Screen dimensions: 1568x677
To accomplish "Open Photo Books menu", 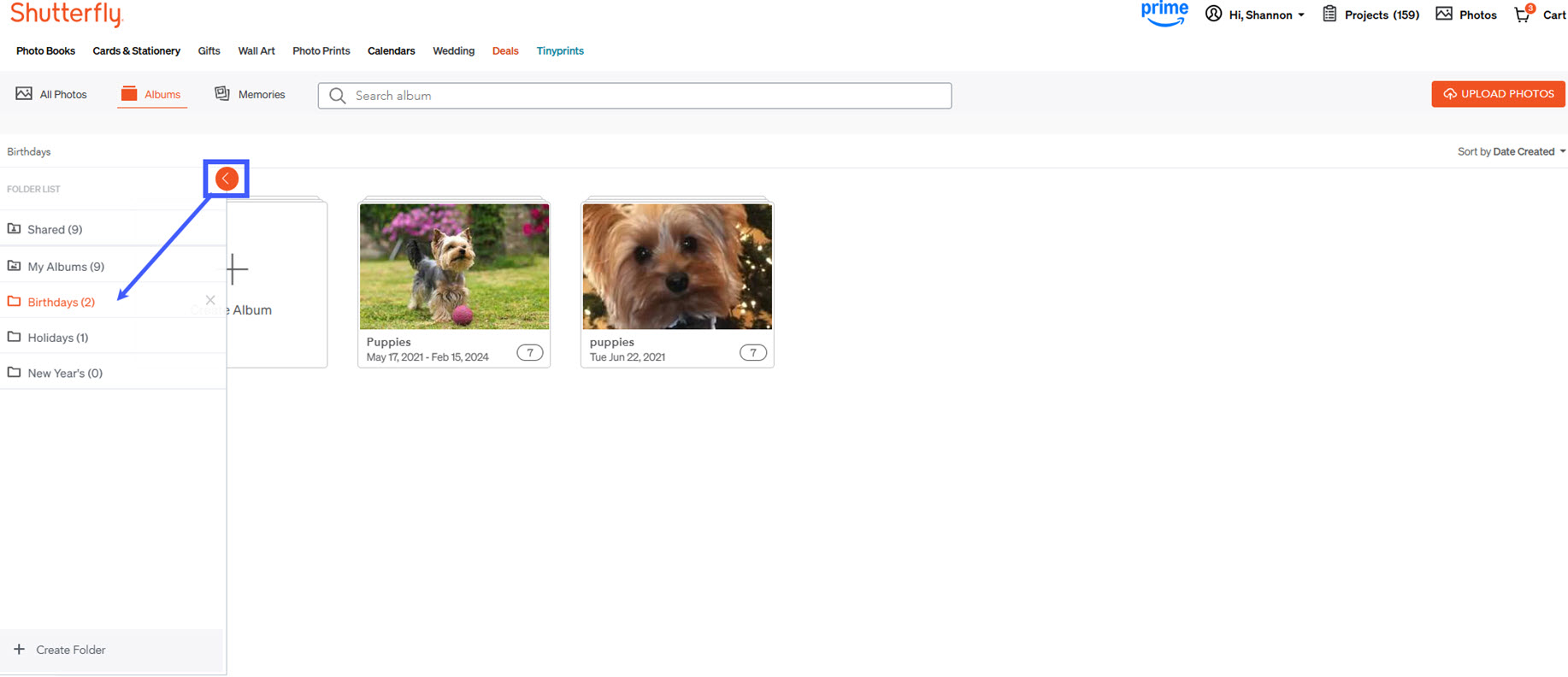I will [45, 50].
